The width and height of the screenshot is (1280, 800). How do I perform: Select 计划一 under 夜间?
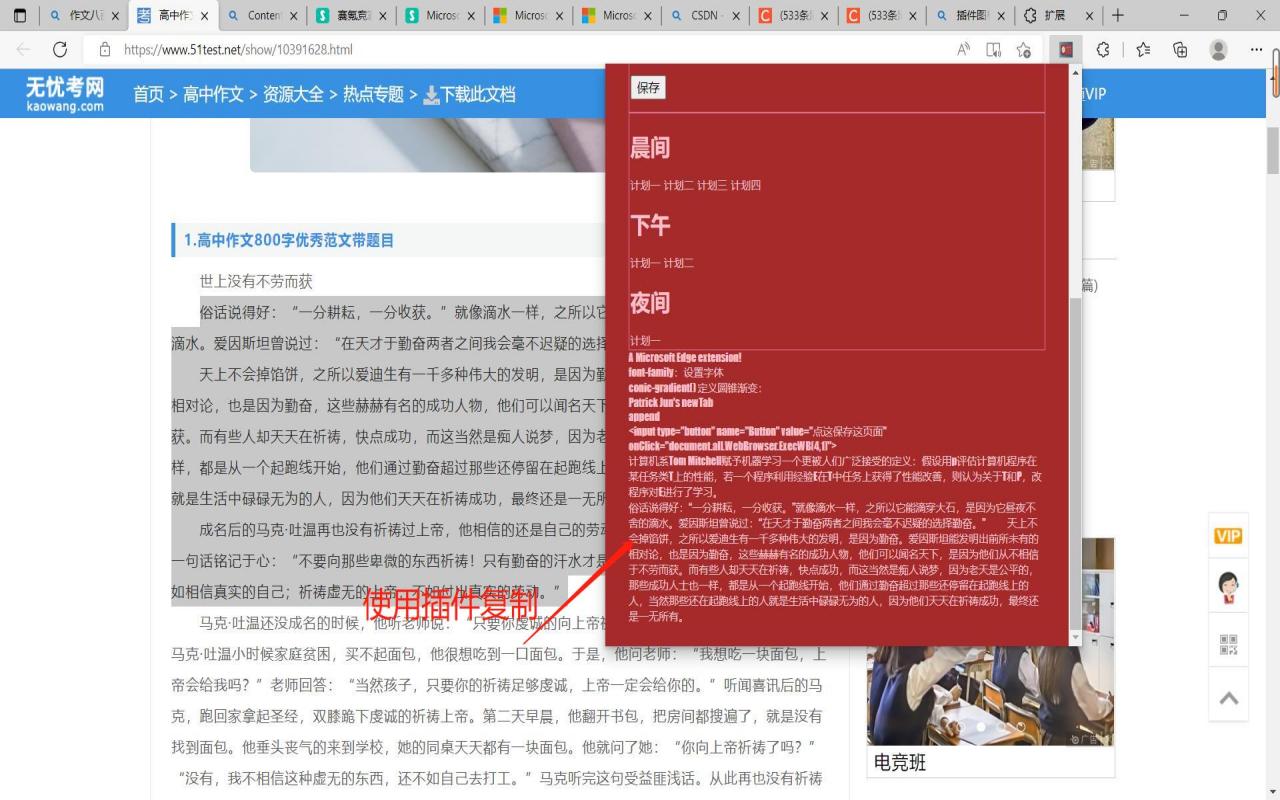[x=645, y=341]
